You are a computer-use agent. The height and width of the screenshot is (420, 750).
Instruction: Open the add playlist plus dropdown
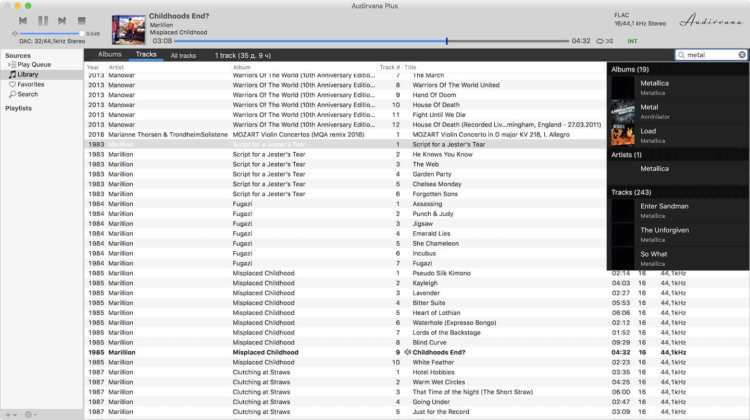pyautogui.click(x=11, y=415)
